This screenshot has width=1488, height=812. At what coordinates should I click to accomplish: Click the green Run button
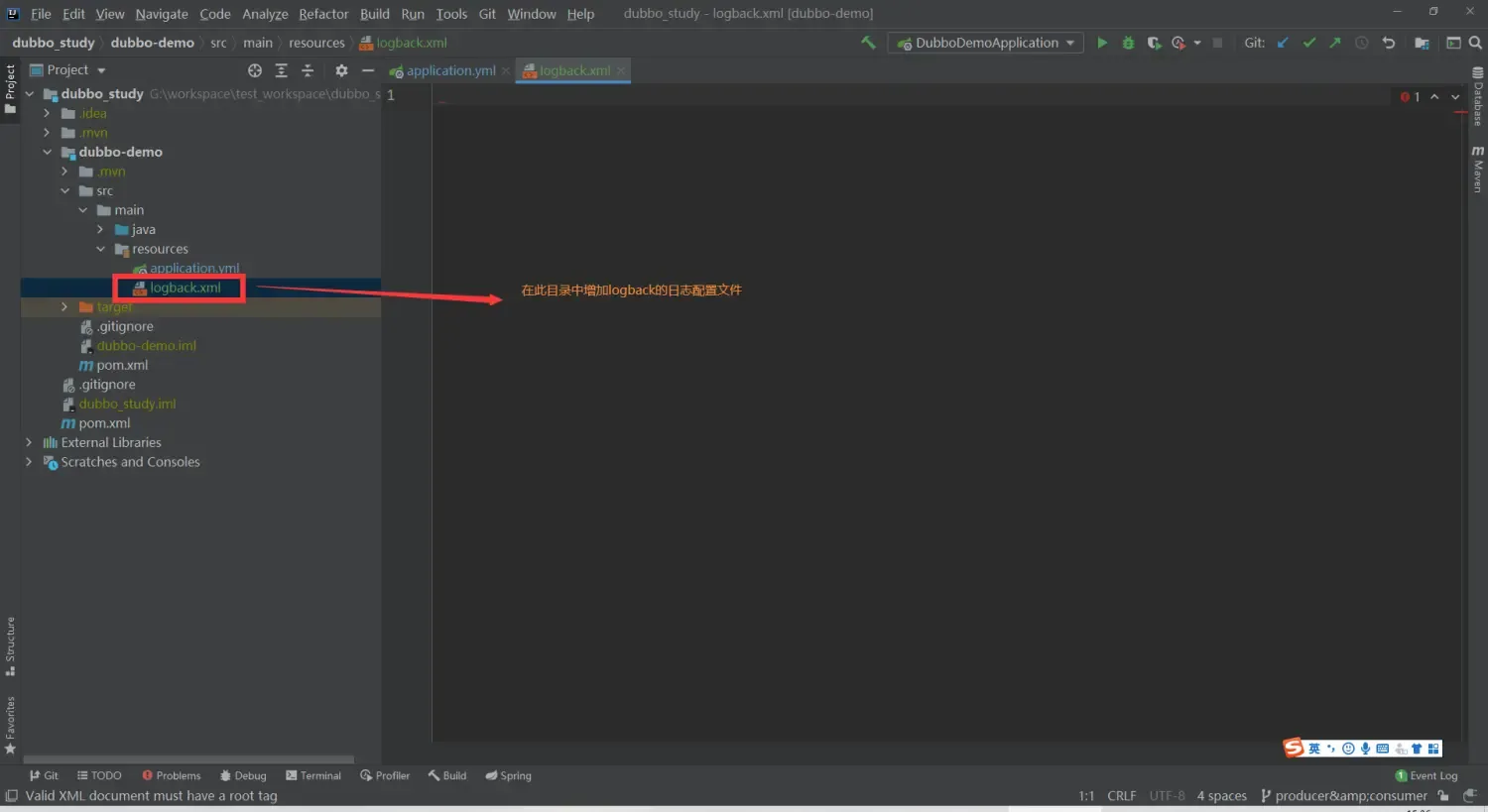coord(1101,43)
